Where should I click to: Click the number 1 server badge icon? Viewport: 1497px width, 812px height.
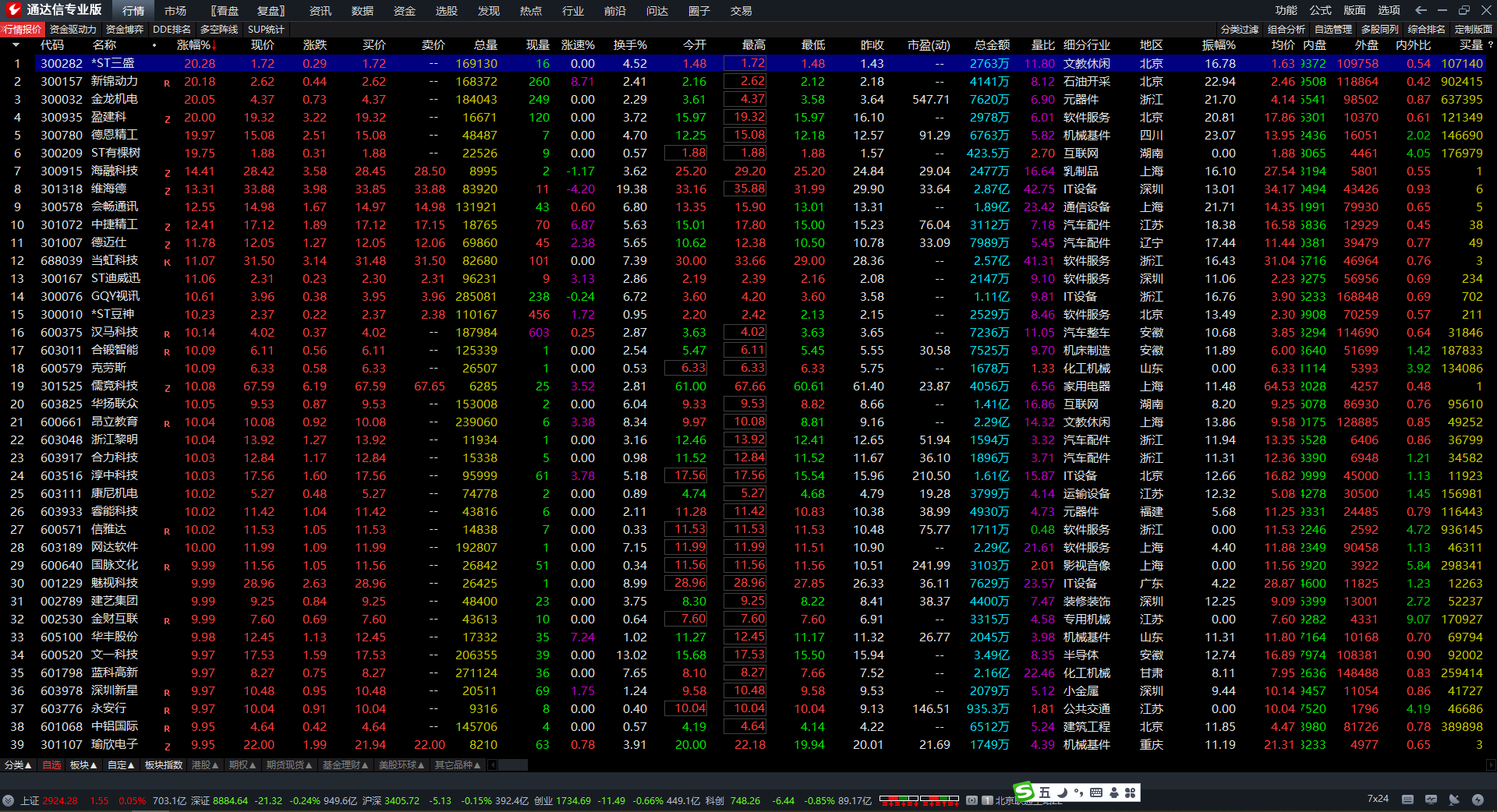pos(987,800)
